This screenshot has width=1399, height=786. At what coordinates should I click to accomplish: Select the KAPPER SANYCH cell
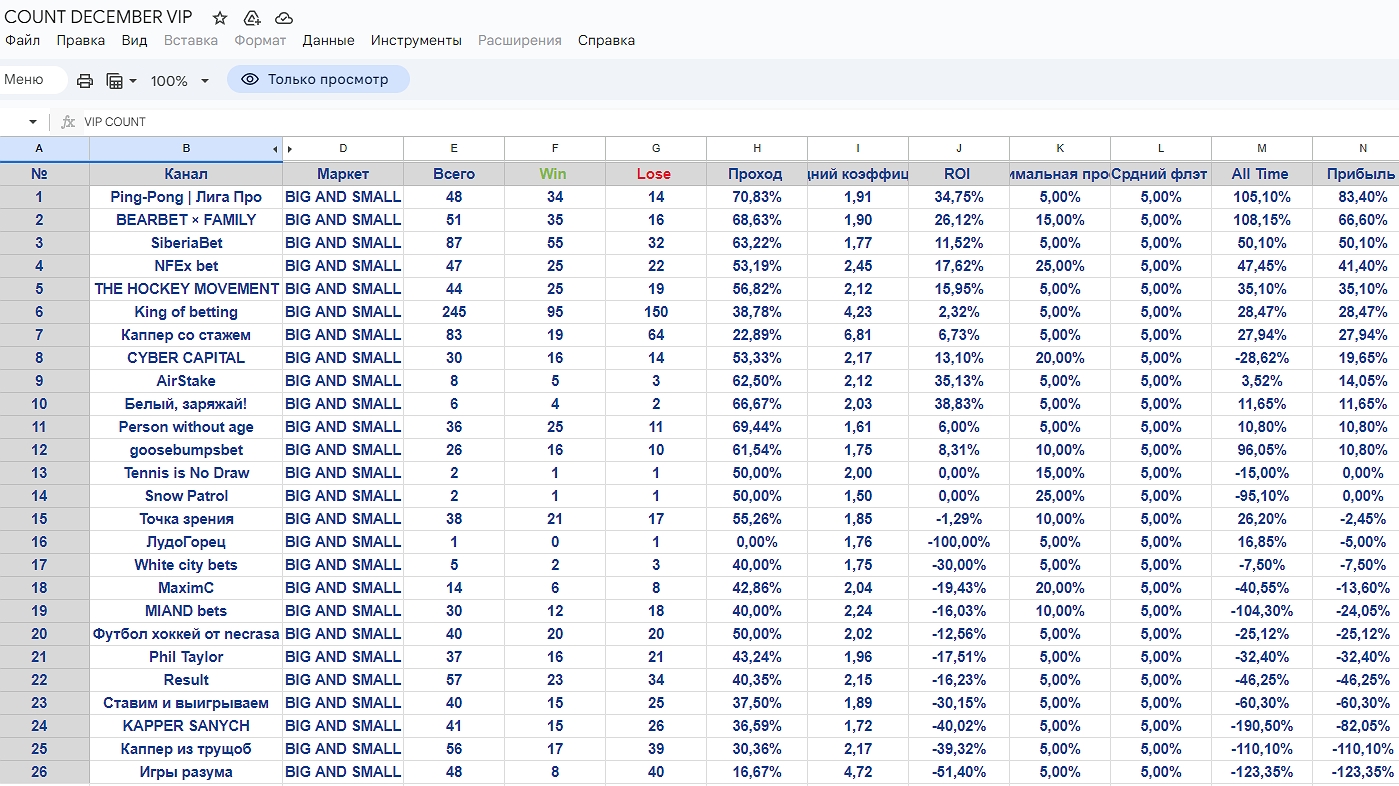(x=186, y=726)
